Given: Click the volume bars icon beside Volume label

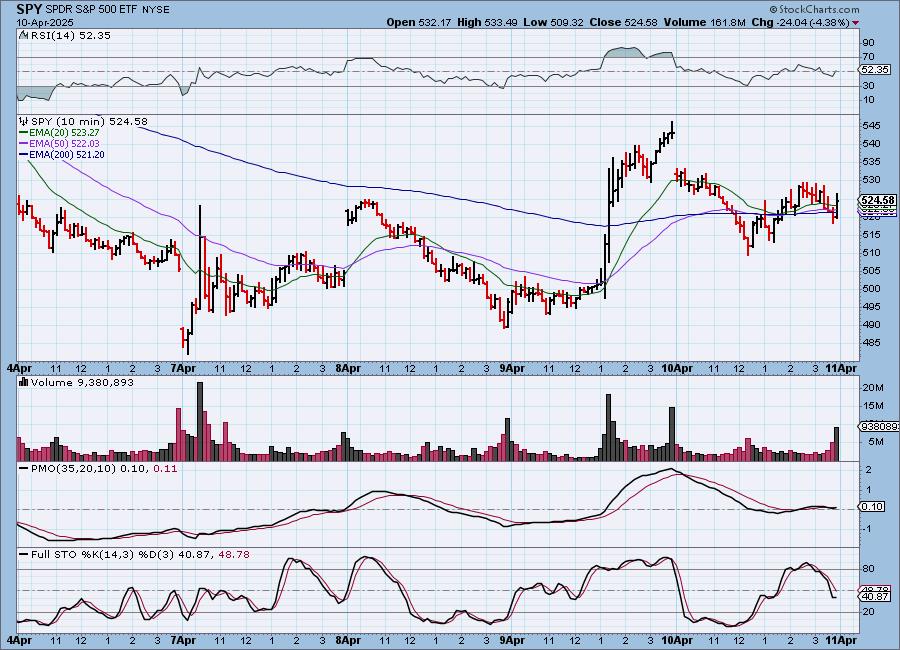Looking at the screenshot, I should pyautogui.click(x=24, y=382).
